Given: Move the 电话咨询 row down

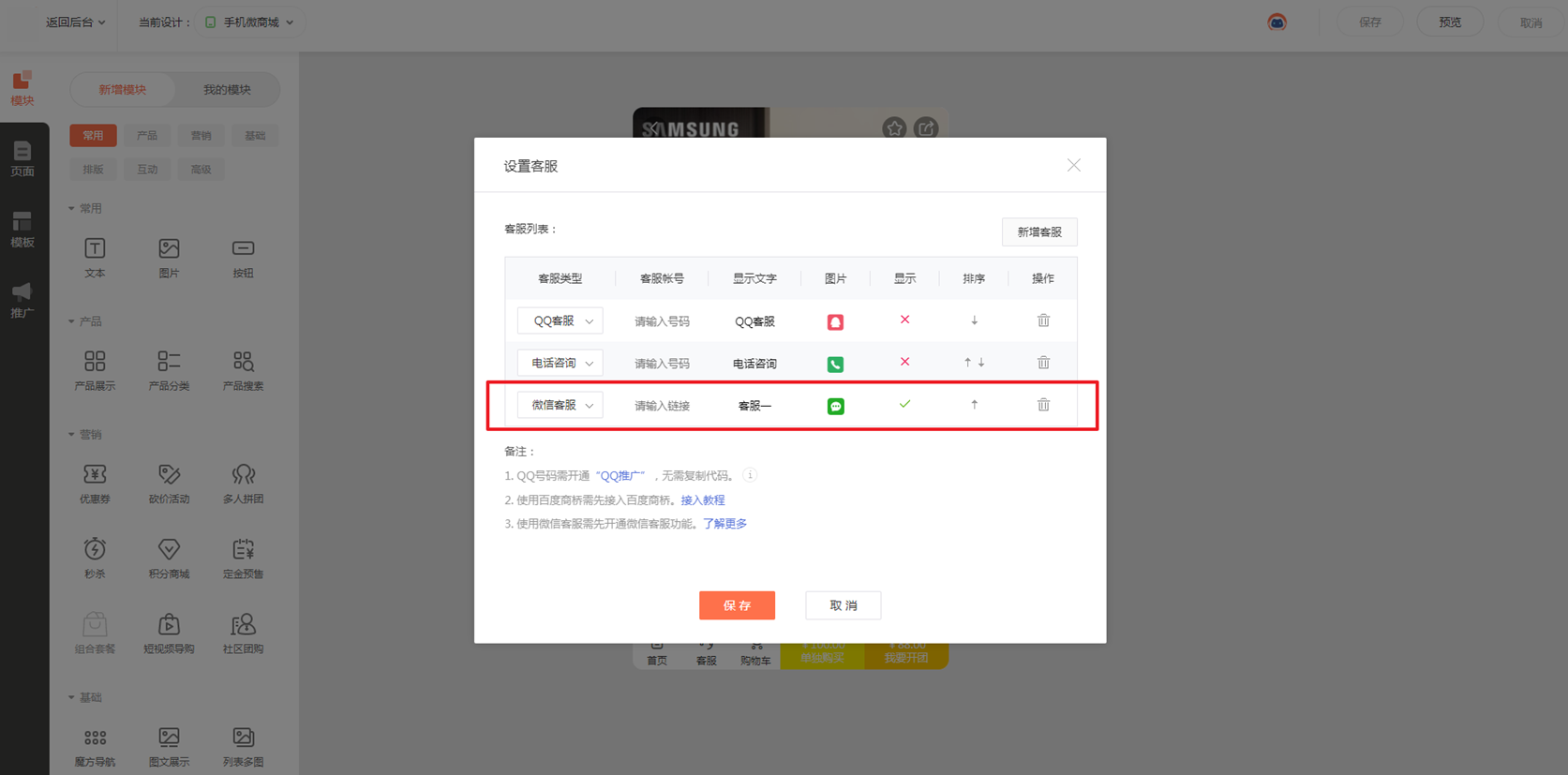Looking at the screenshot, I should click(x=981, y=363).
